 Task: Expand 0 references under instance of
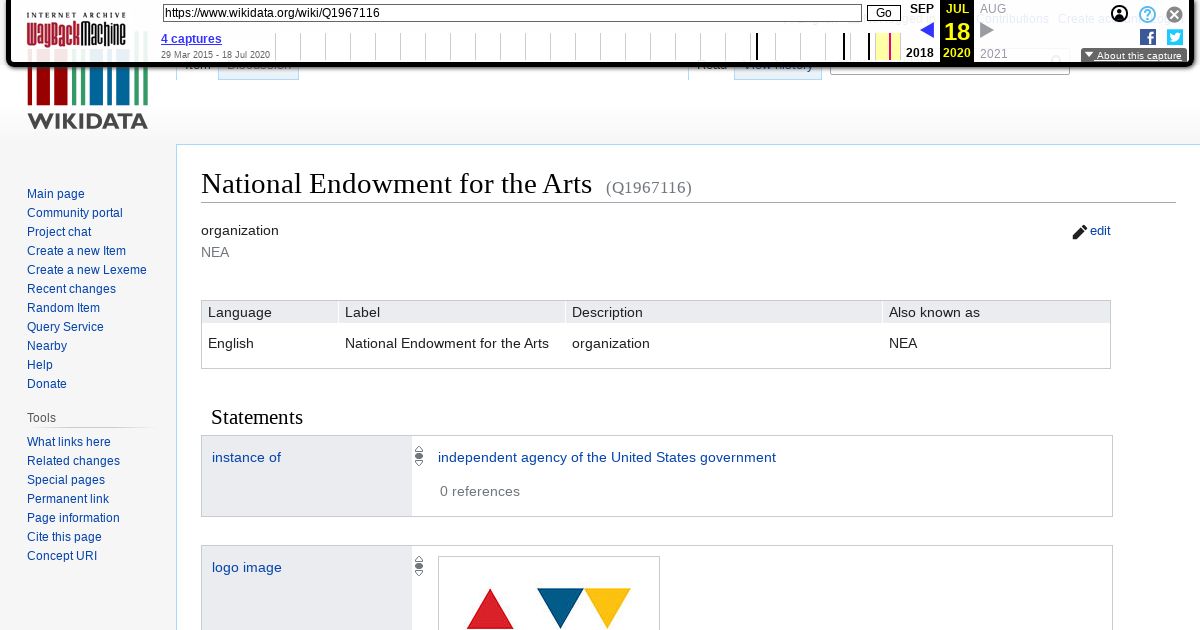pos(480,491)
